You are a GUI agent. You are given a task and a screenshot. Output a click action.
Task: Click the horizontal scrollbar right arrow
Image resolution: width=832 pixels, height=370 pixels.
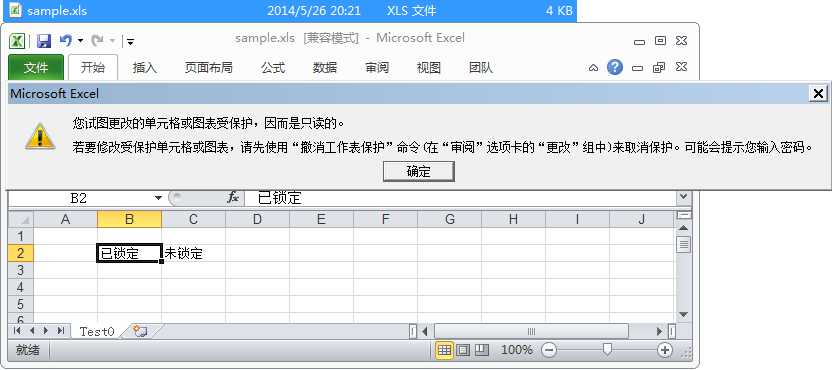pyautogui.click(x=659, y=331)
